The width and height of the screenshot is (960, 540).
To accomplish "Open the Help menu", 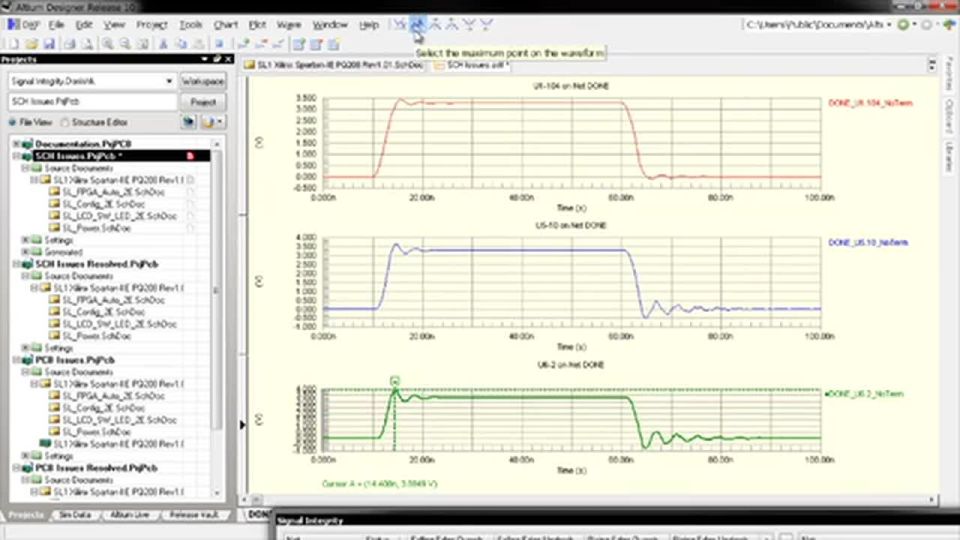I will (x=369, y=24).
